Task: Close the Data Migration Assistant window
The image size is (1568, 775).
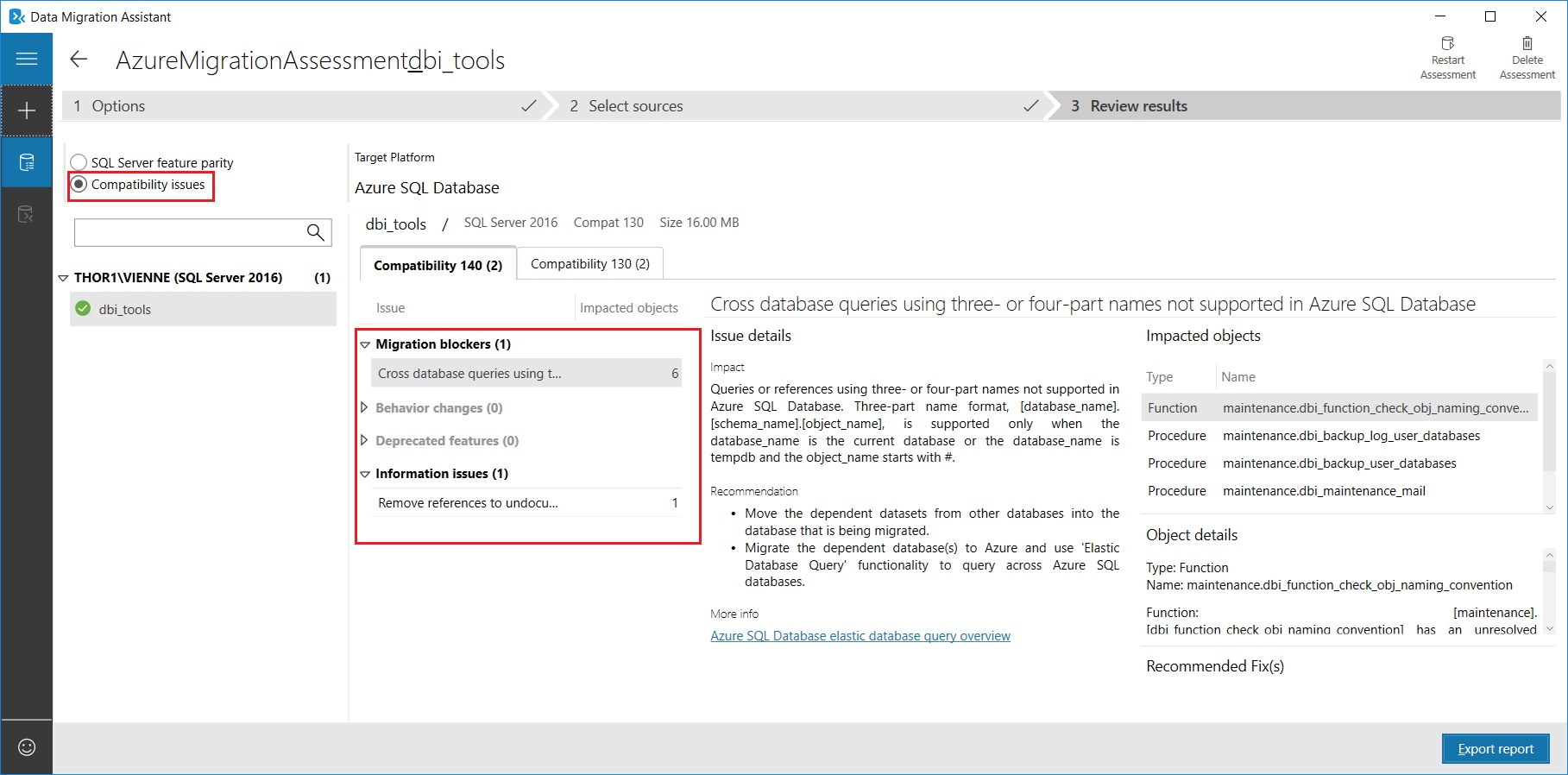Action: [1541, 16]
